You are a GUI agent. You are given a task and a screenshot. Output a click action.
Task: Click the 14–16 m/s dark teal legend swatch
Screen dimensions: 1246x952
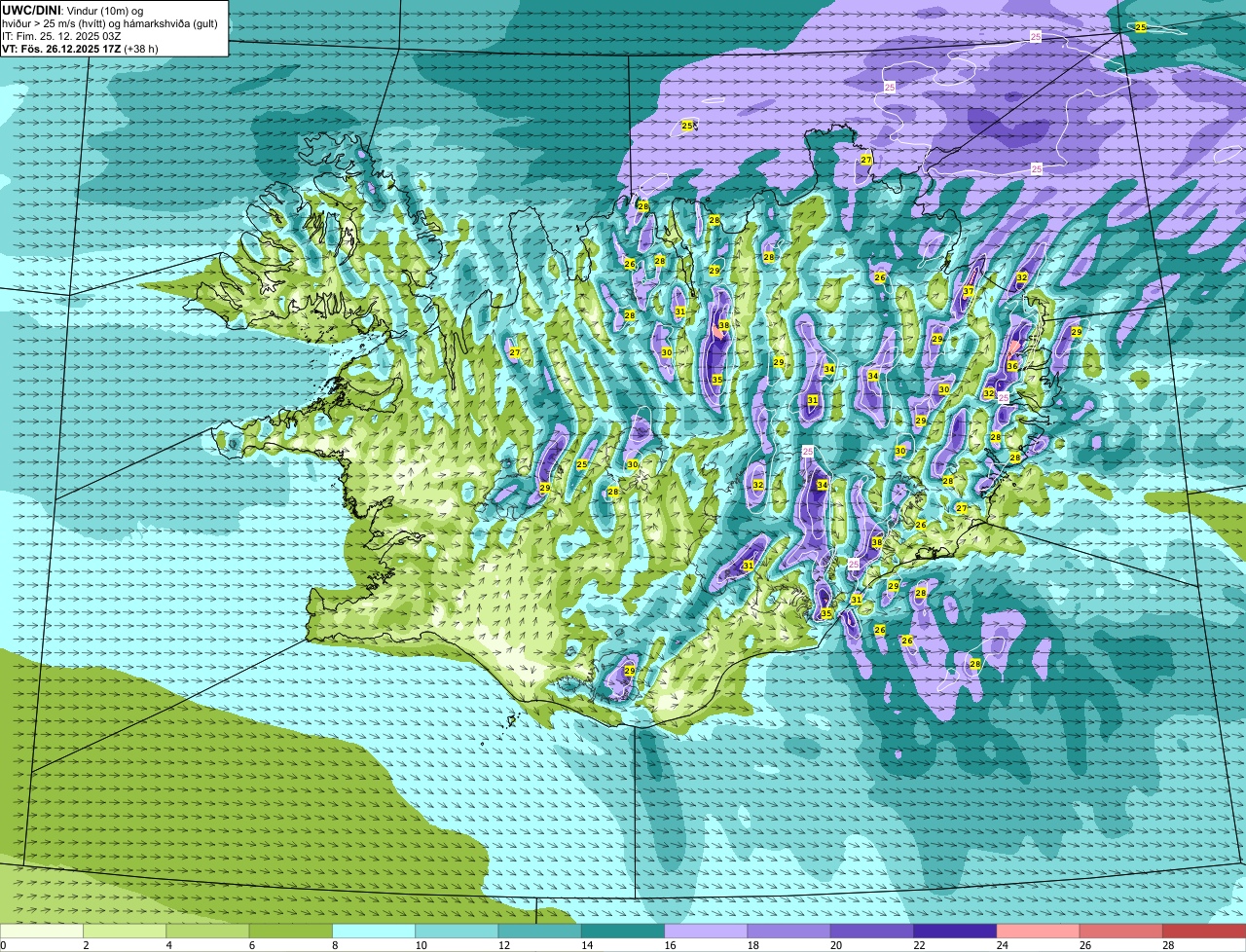tap(623, 931)
